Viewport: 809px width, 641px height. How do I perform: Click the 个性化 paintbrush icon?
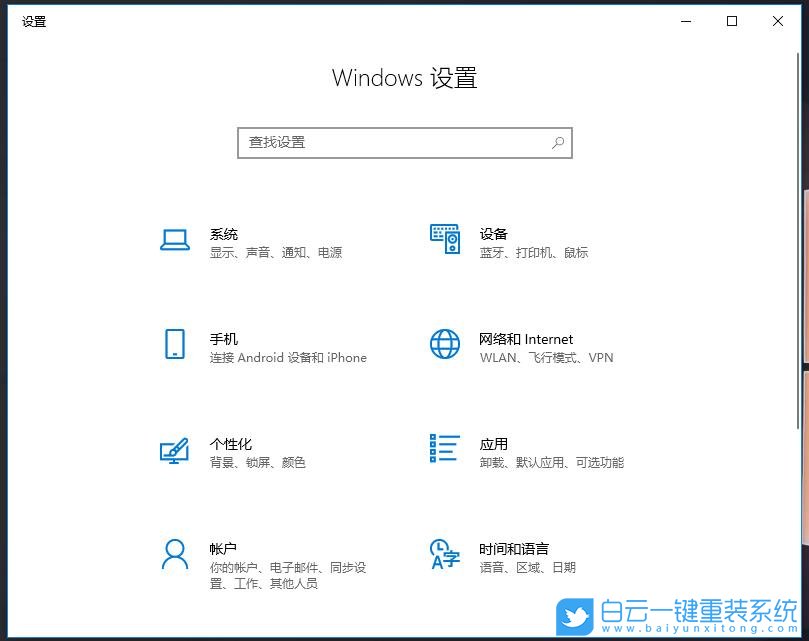(175, 450)
